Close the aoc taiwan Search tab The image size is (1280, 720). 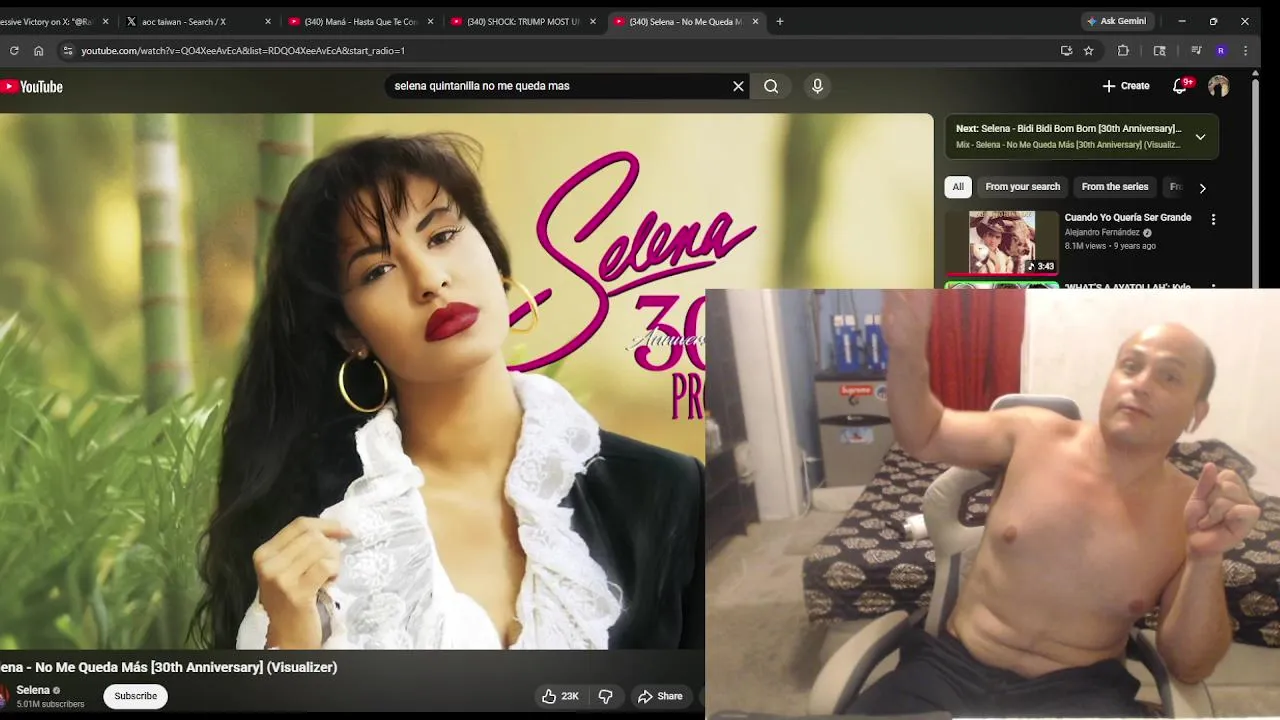[268, 21]
